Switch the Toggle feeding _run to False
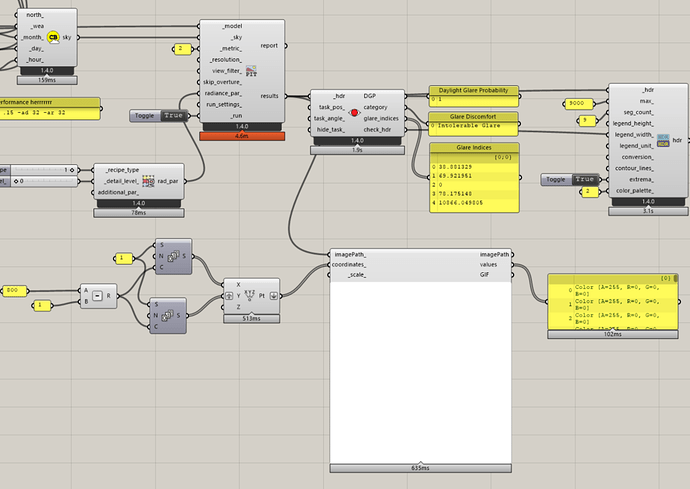 173,116
